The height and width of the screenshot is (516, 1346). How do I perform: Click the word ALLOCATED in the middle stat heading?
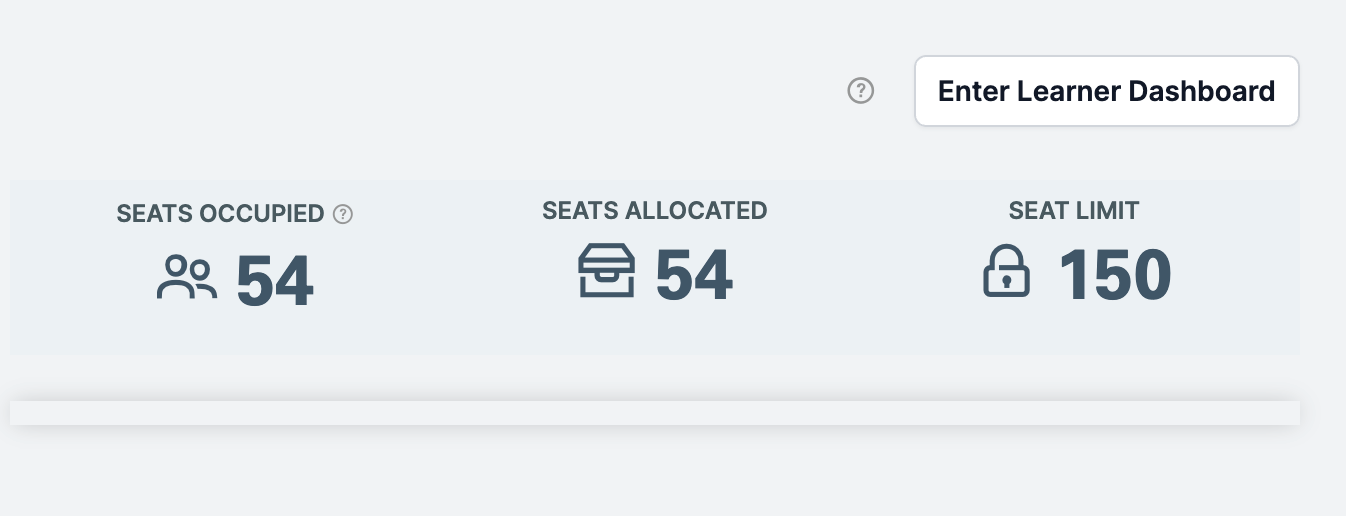click(x=696, y=210)
